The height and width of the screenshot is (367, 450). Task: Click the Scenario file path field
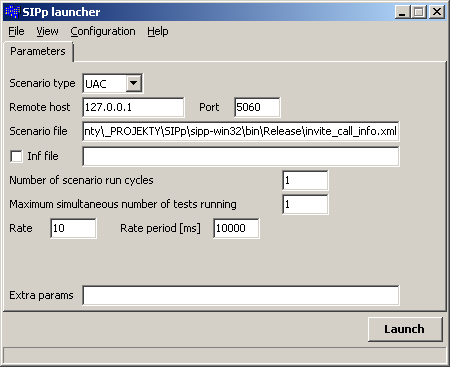click(240, 131)
